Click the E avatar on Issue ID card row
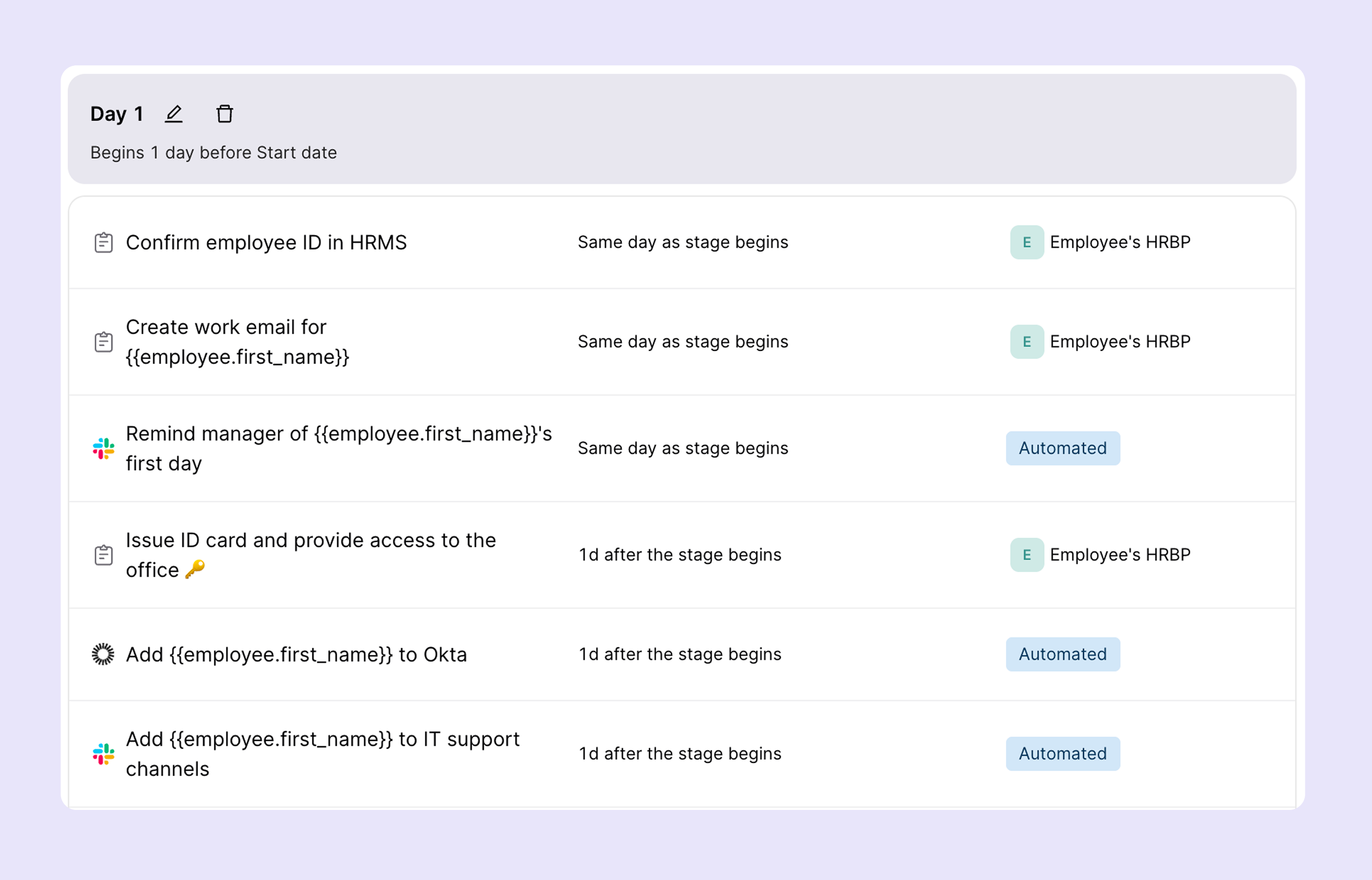This screenshot has height=880, width=1372. pos(1026,555)
